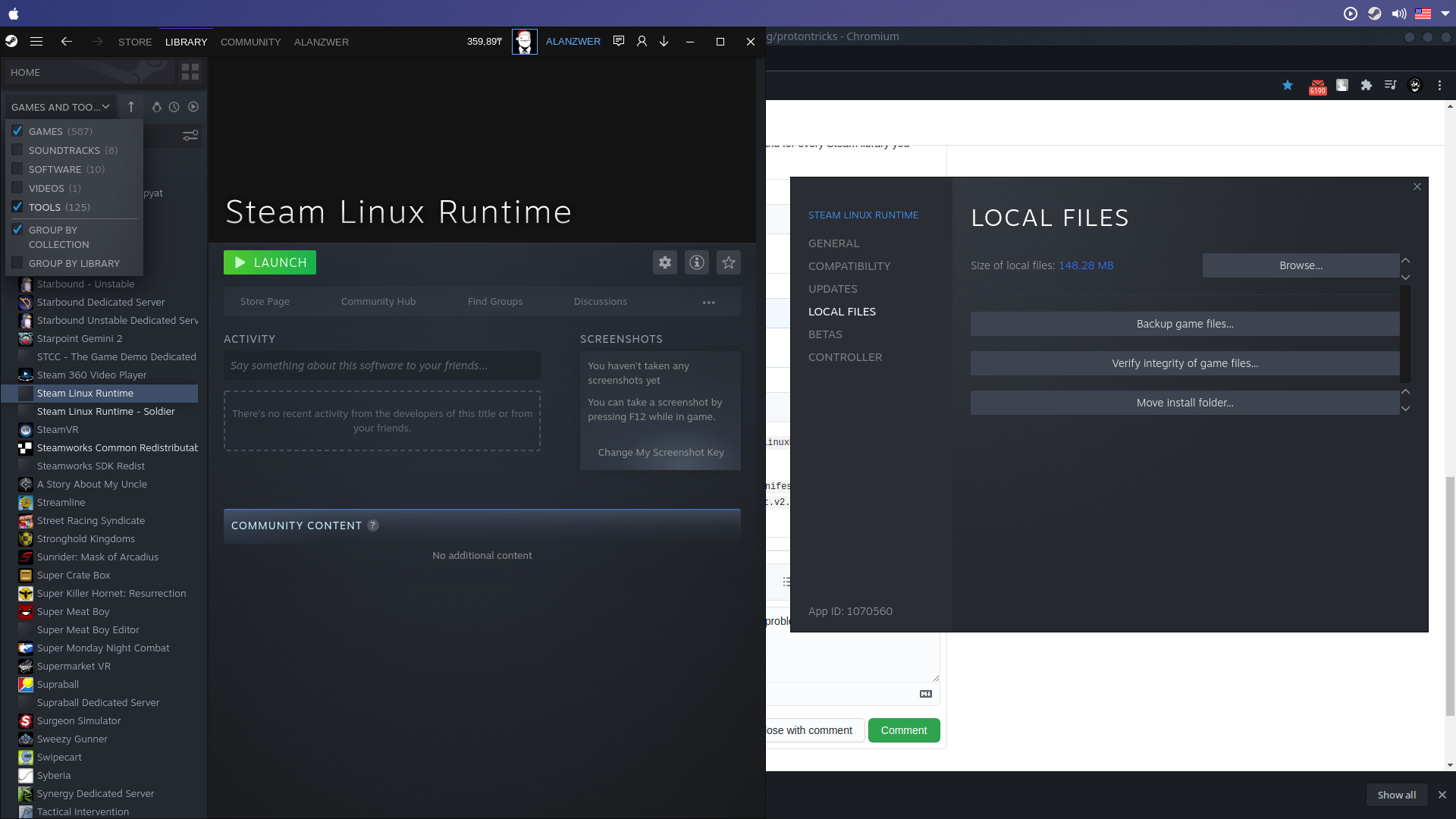Click the LAUNCH button

coord(269,262)
